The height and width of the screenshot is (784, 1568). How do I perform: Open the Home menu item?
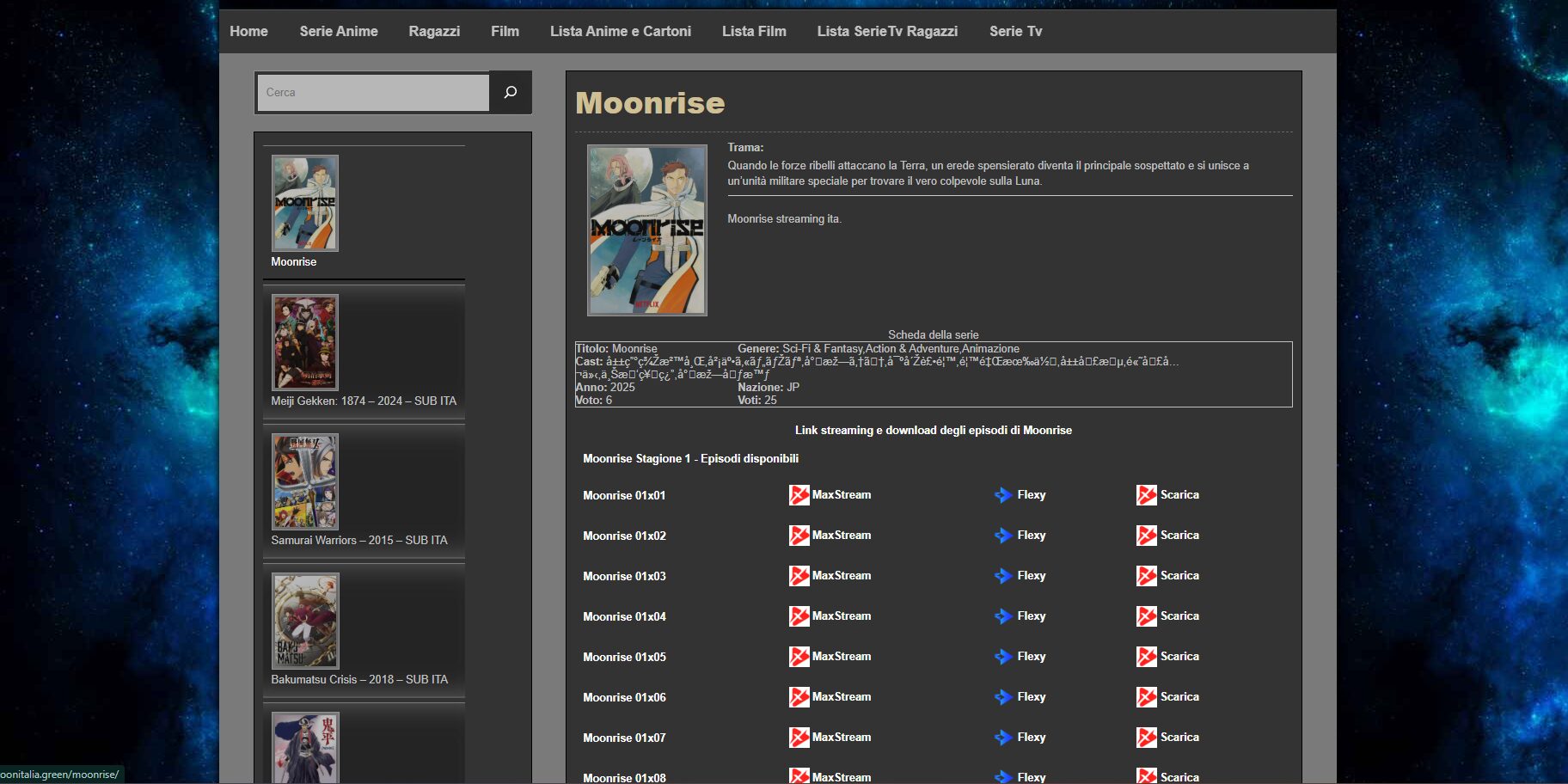coord(248,31)
